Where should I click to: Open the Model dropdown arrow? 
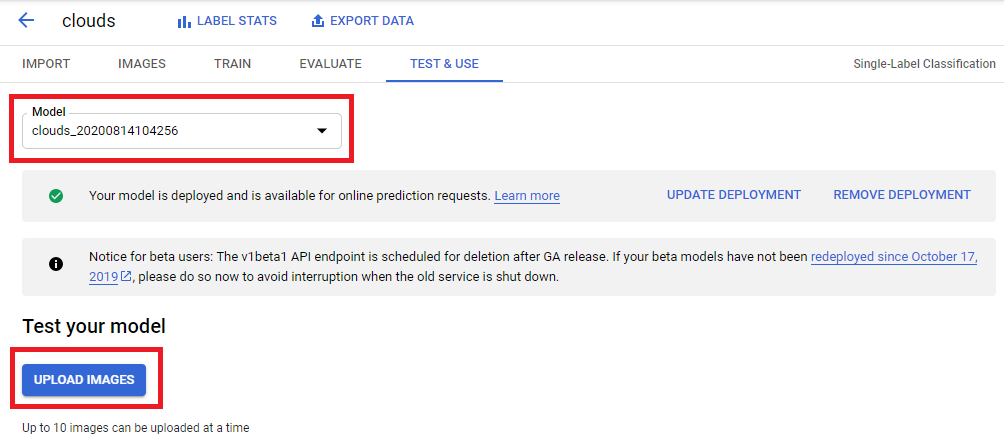tap(321, 131)
